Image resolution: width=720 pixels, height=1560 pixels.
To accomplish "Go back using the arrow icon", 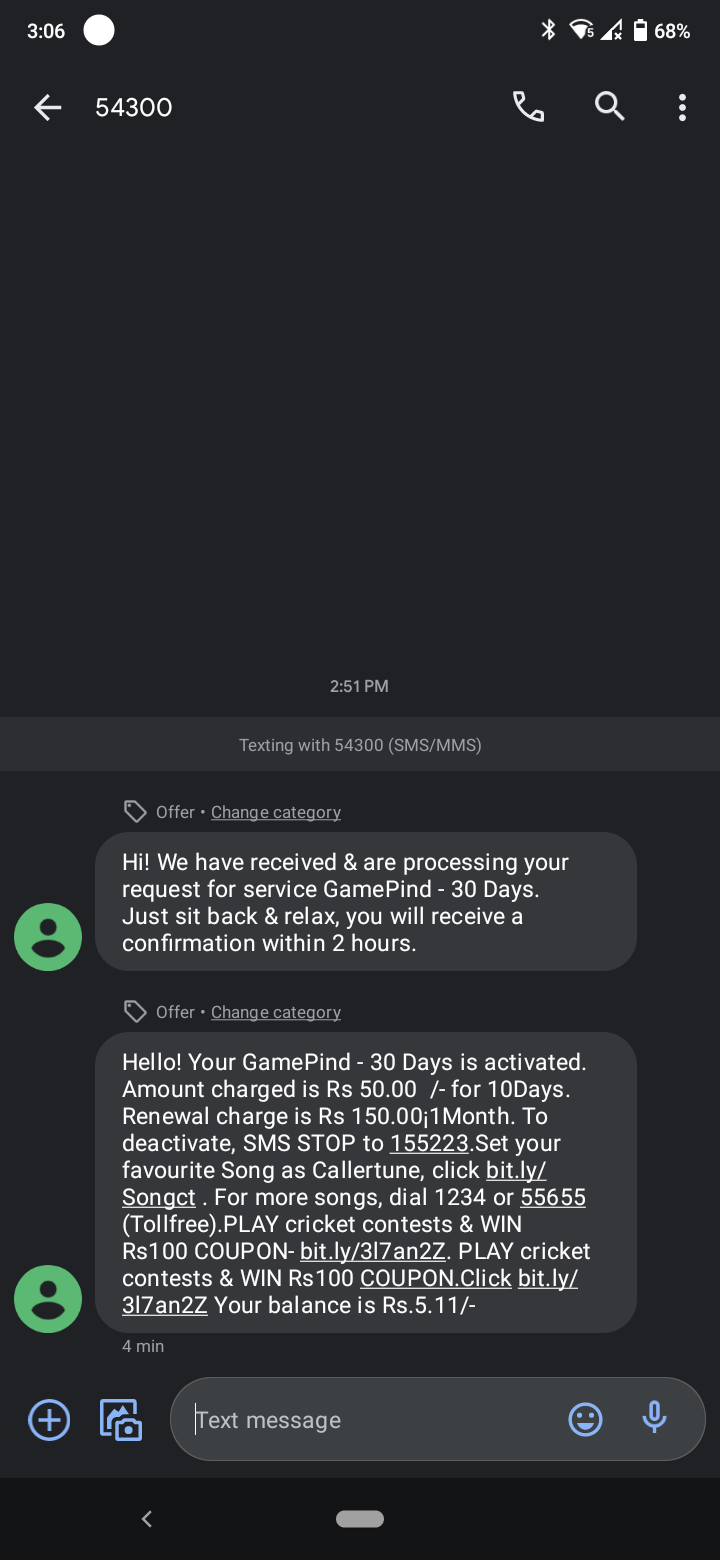I will (x=47, y=108).
